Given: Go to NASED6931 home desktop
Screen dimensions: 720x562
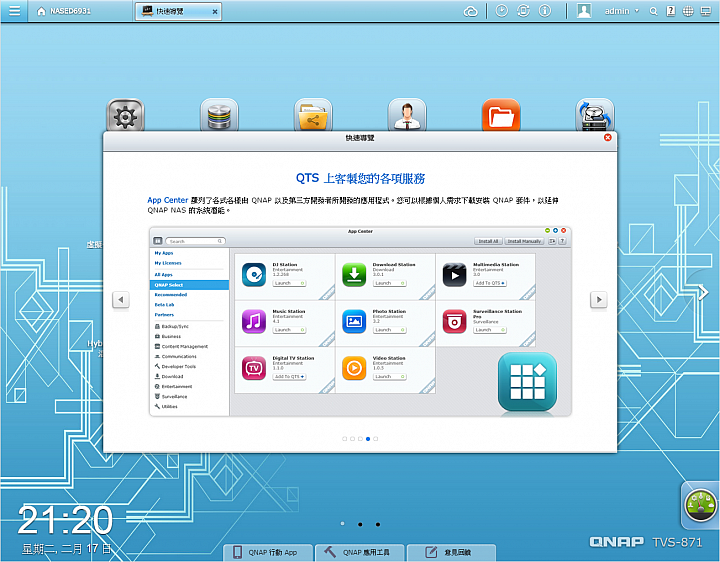Looking at the screenshot, I should coord(63,11).
